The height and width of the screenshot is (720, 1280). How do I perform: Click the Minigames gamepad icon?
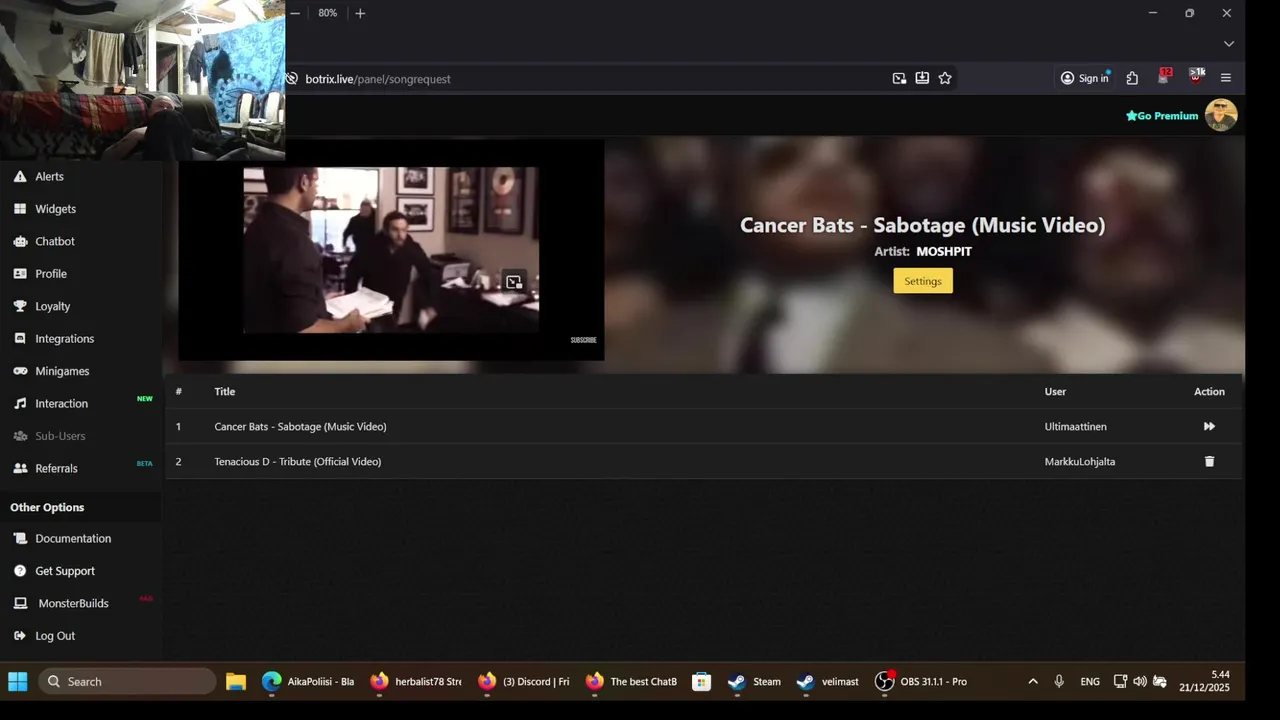20,371
